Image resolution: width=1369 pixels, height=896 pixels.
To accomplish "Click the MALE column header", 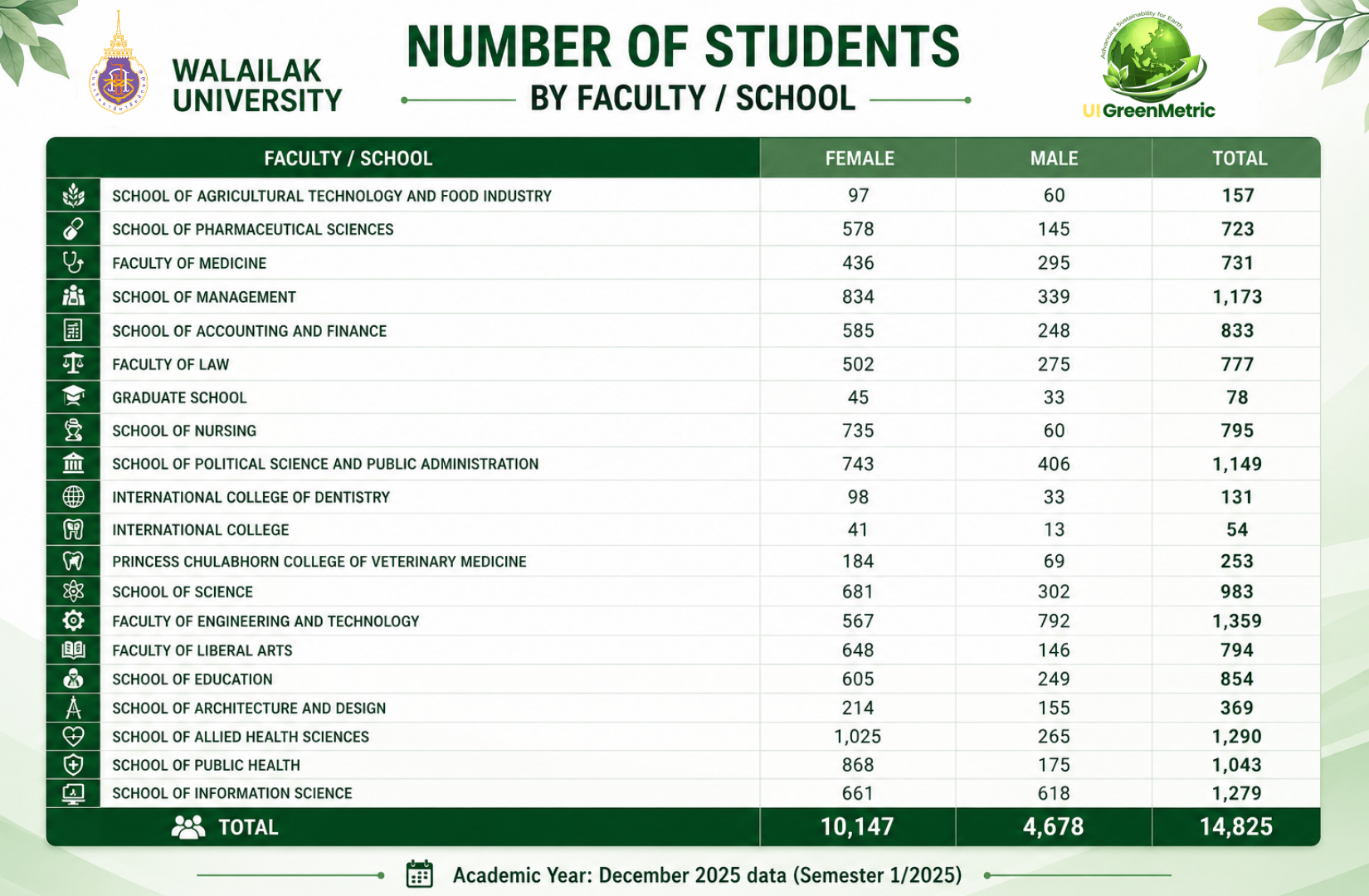I will point(1054,158).
